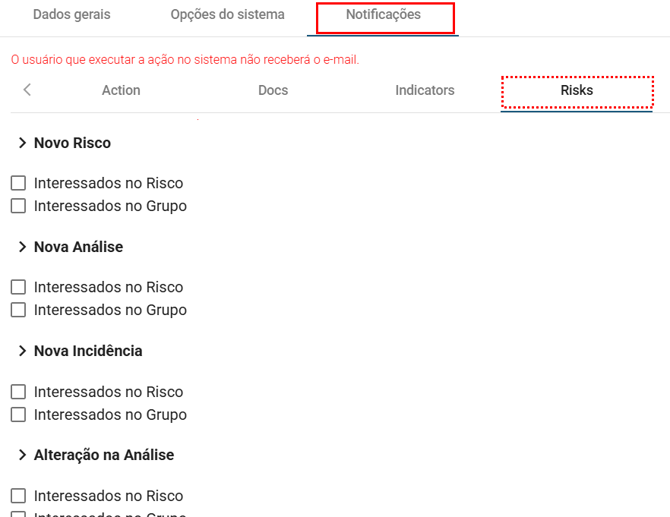This screenshot has height=517, width=670.
Task: Tick Interessados no Grupo under Nova Incidência
Action: (18, 414)
